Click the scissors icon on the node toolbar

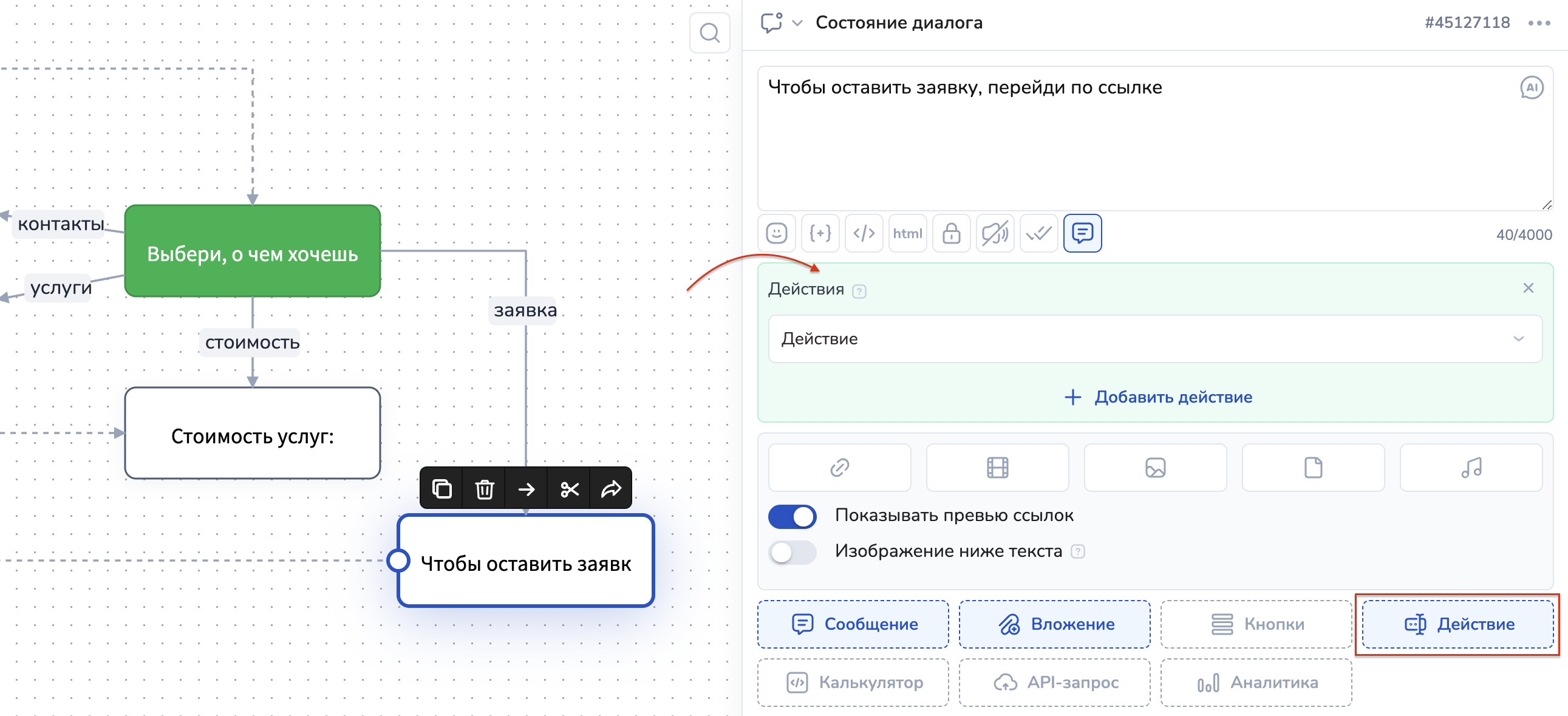pos(569,489)
